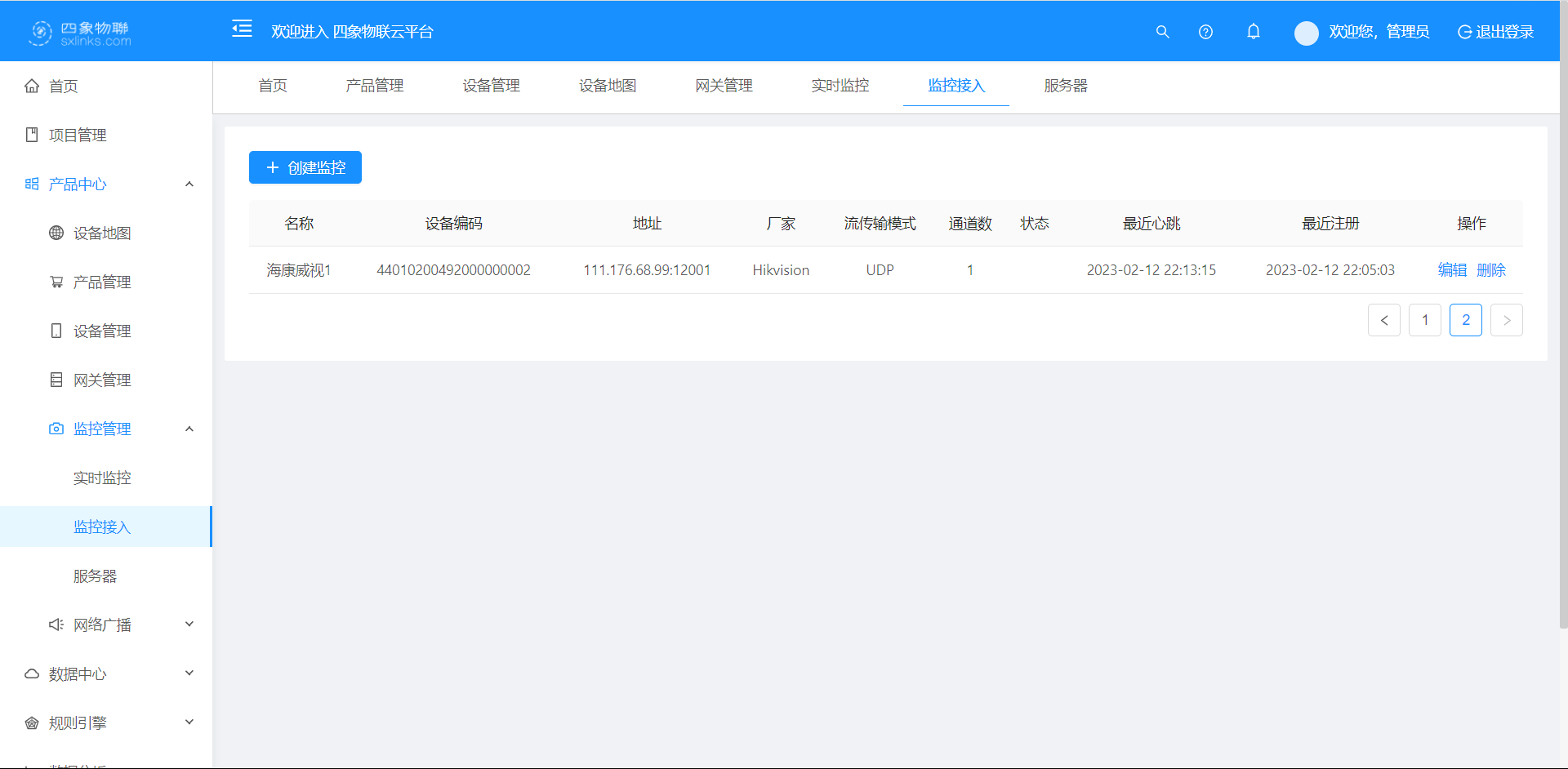Expand the 网络广播 section
Image resolution: width=1568 pixels, height=769 pixels.
[189, 624]
